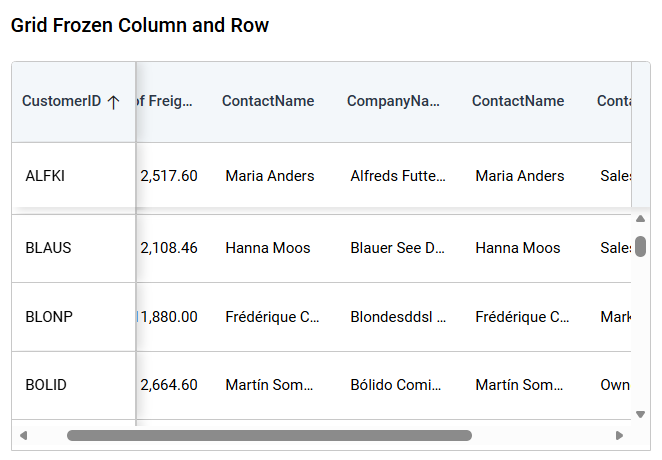Select the CompanyName column header
The width and height of the screenshot is (662, 460).
pos(393,102)
